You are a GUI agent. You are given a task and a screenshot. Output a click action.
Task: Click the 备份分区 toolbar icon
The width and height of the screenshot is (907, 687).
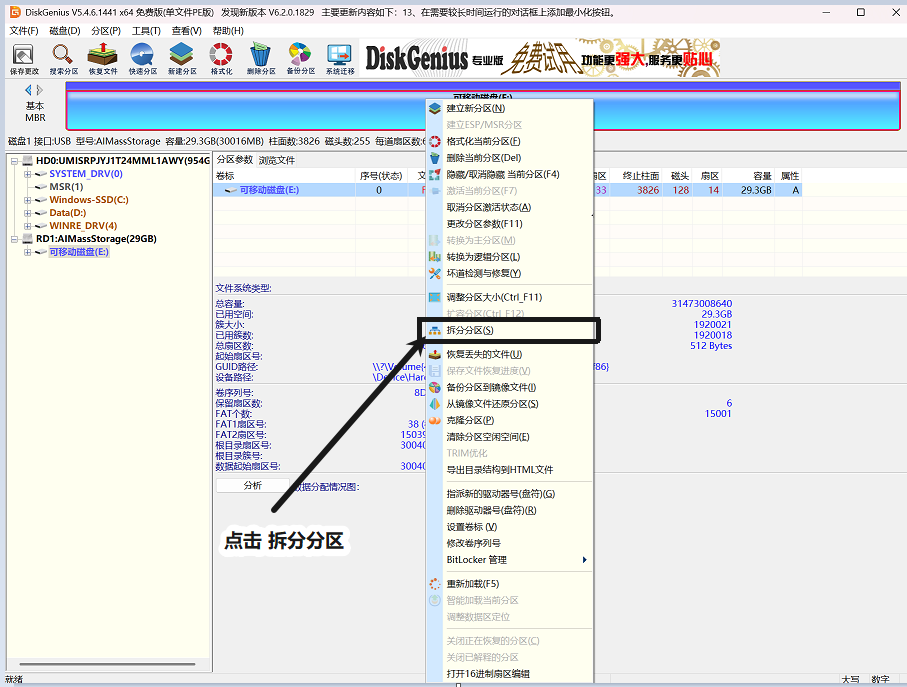coord(300,58)
